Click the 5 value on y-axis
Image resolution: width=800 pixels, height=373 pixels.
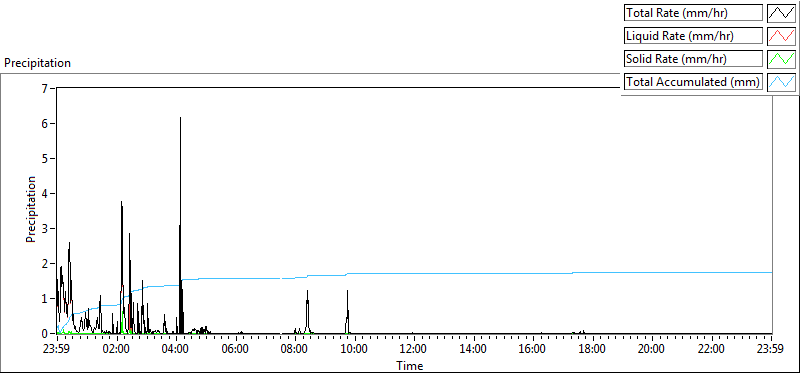[x=44, y=159]
